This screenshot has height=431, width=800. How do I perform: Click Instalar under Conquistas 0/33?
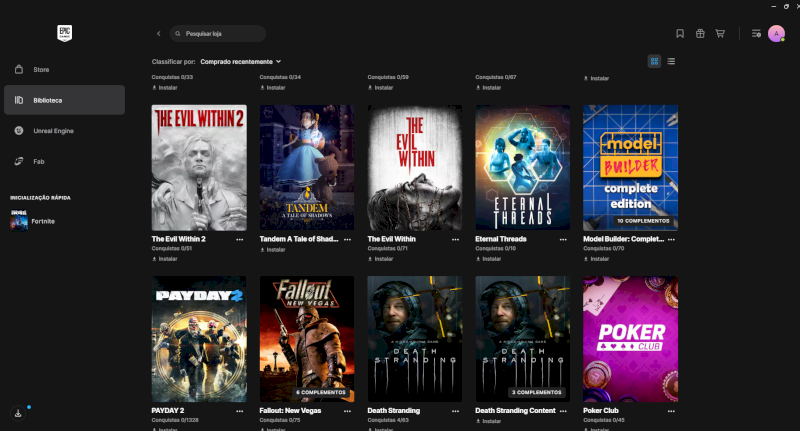[165, 88]
